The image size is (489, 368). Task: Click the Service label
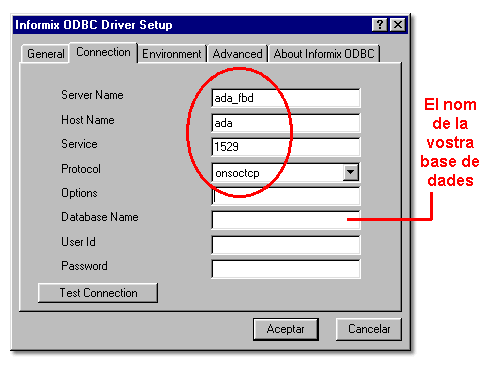(x=79, y=144)
